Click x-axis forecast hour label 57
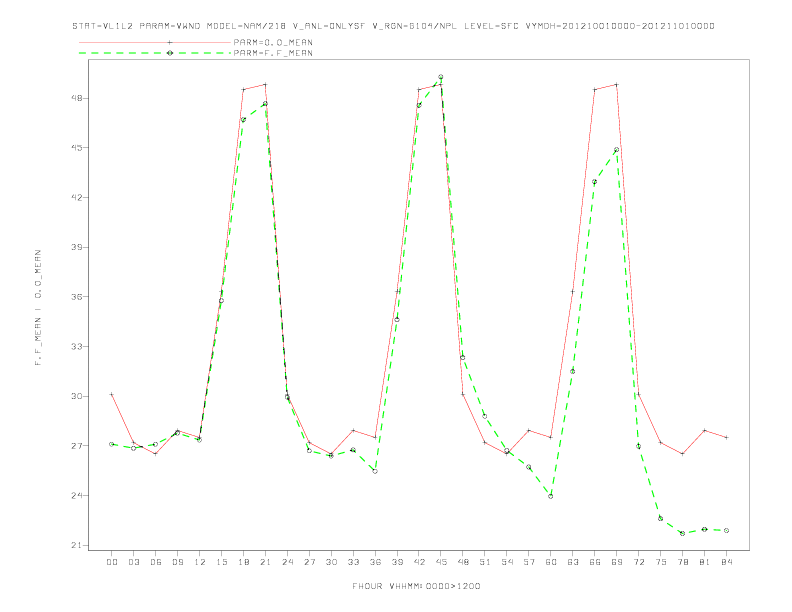The height and width of the screenshot is (612, 792). coord(529,562)
